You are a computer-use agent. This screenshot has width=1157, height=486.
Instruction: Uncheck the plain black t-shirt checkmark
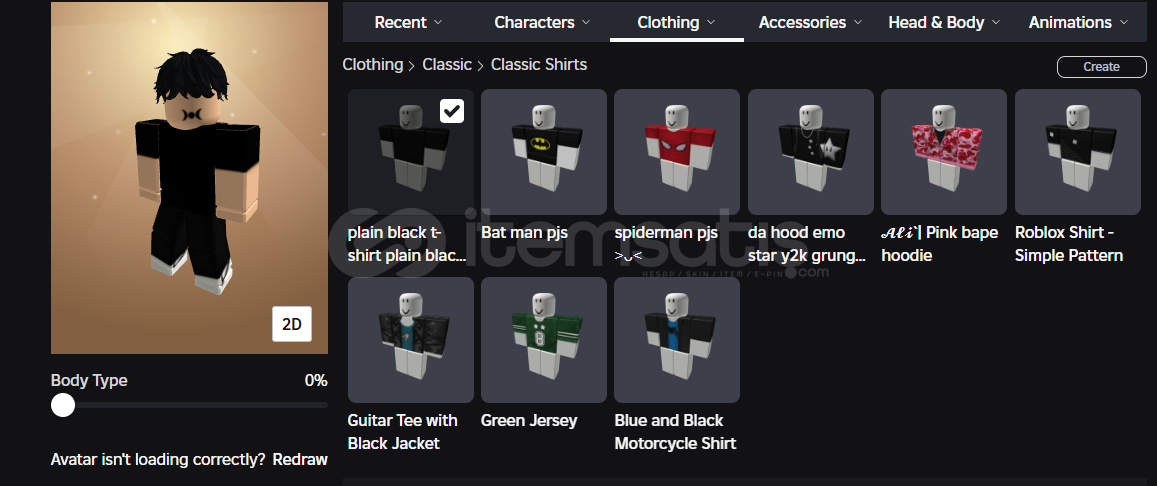coord(452,111)
